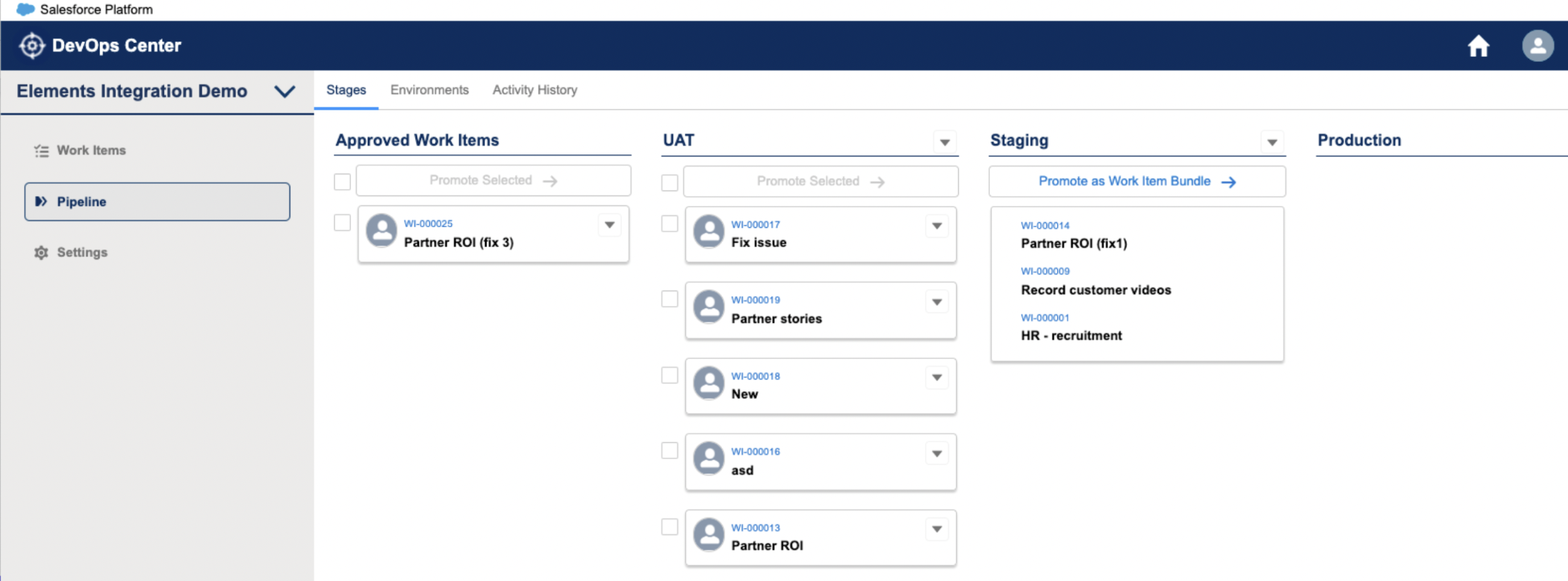
Task: Open work item link WI-000018
Action: 755,376
